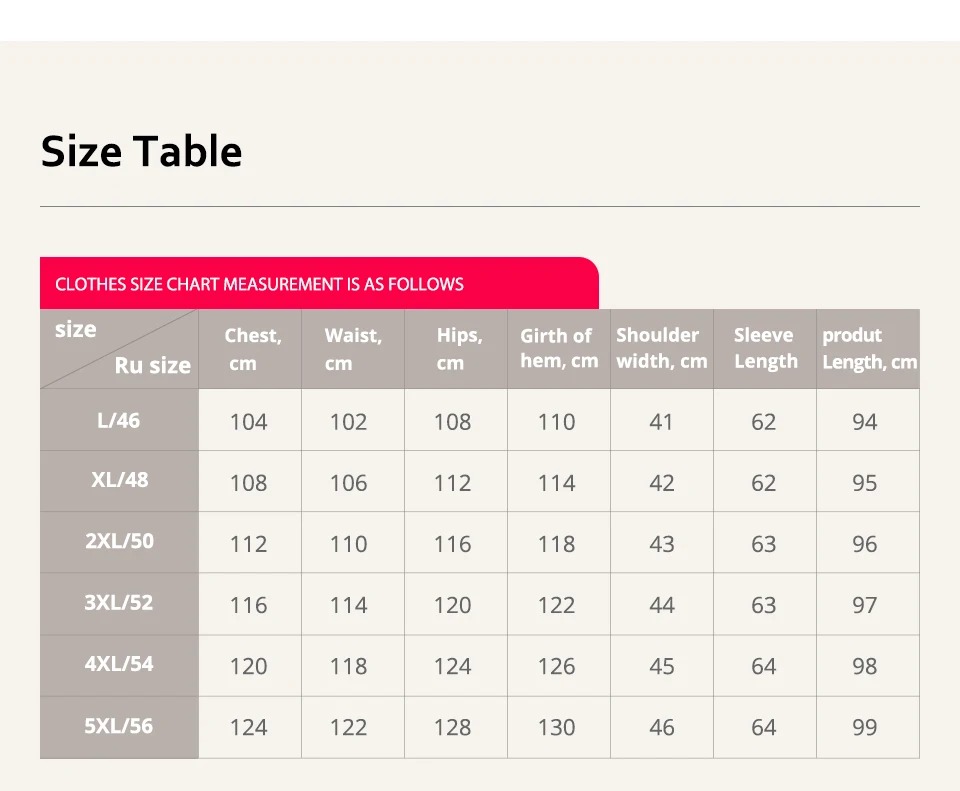Select the Waist, cm column header
The width and height of the screenshot is (960, 791).
click(353, 349)
